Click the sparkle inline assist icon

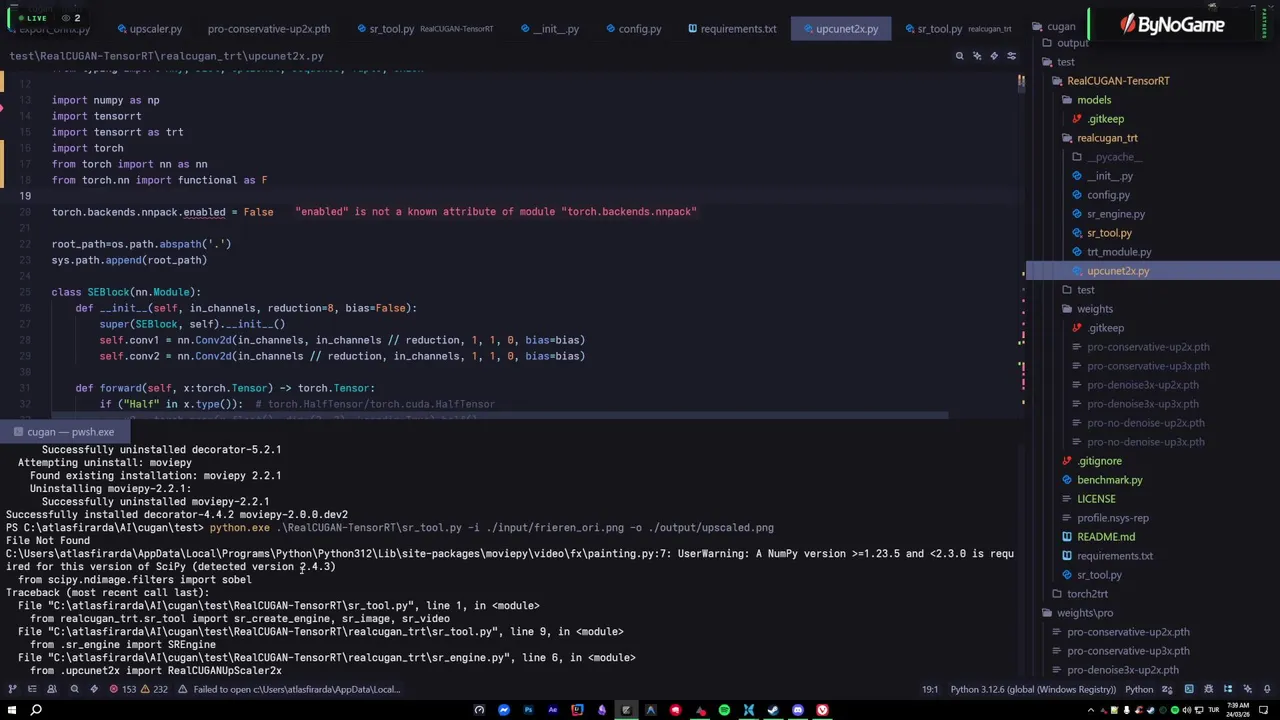pos(976,56)
